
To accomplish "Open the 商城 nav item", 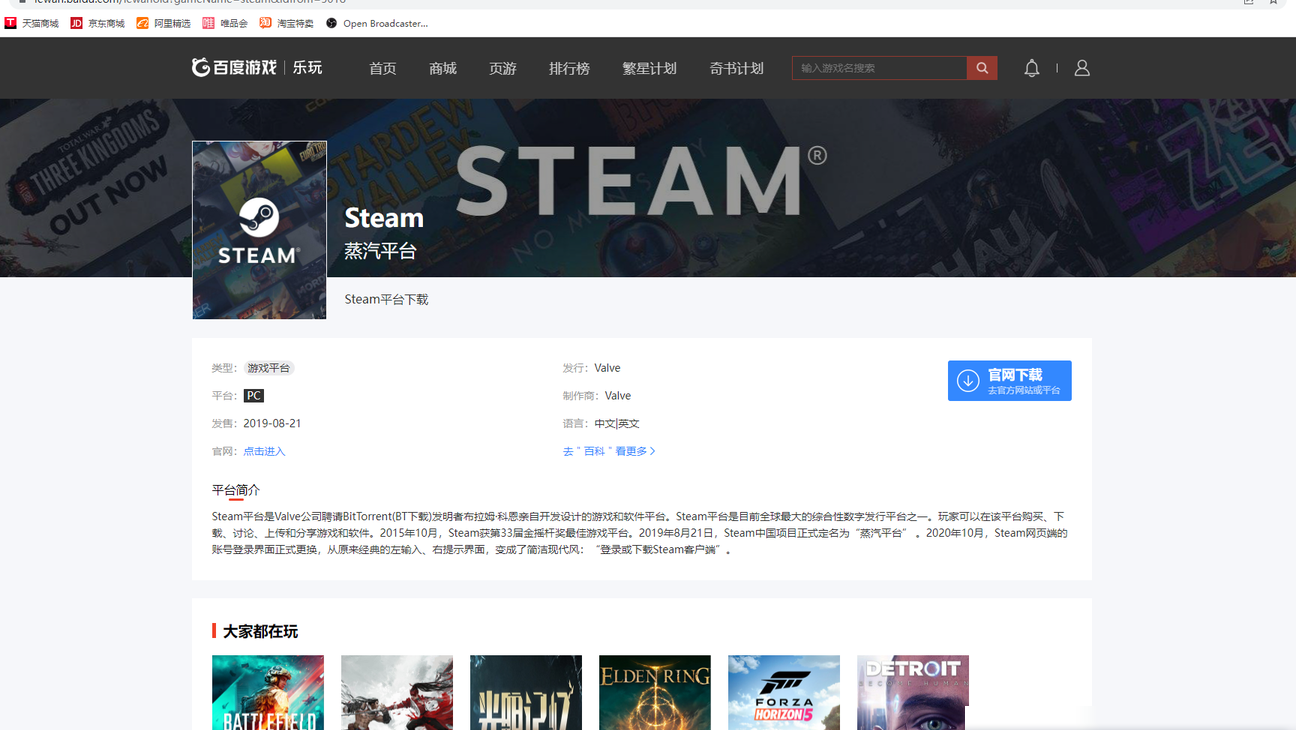I will pos(443,68).
